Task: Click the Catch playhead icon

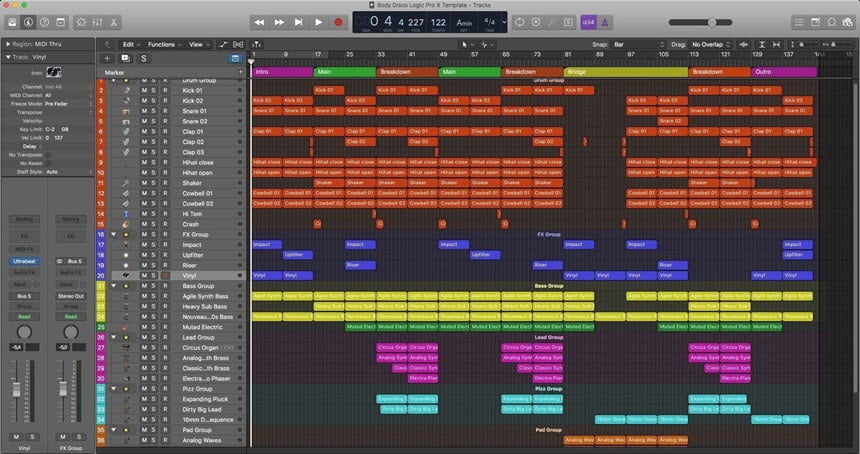Action: [x=256, y=44]
